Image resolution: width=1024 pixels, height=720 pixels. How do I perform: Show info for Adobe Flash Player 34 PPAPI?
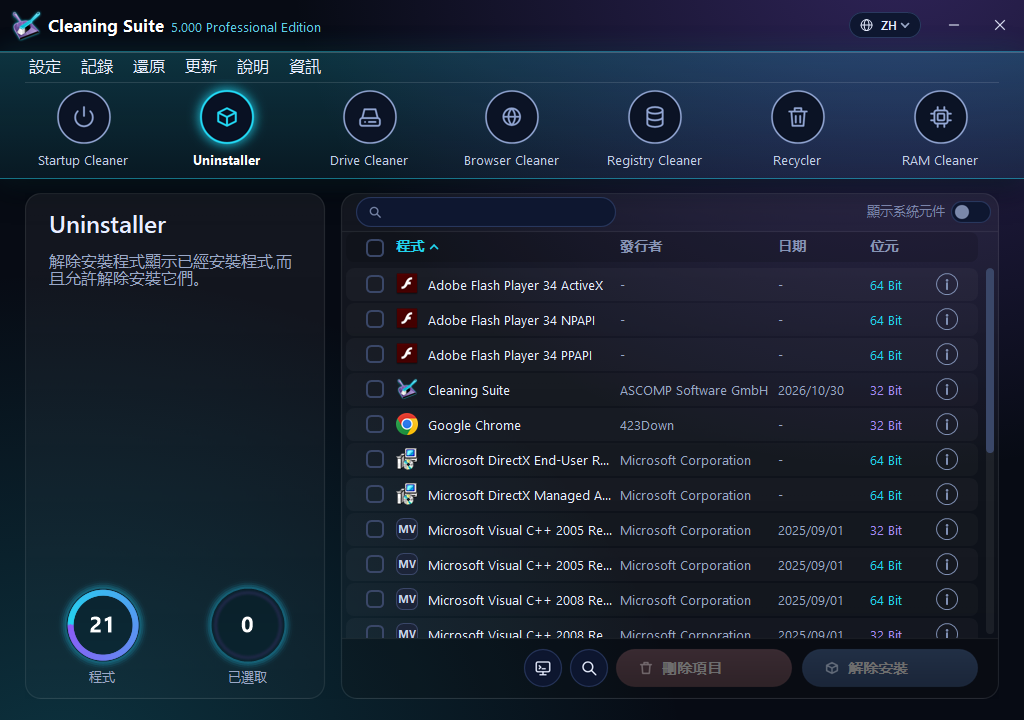pos(947,354)
